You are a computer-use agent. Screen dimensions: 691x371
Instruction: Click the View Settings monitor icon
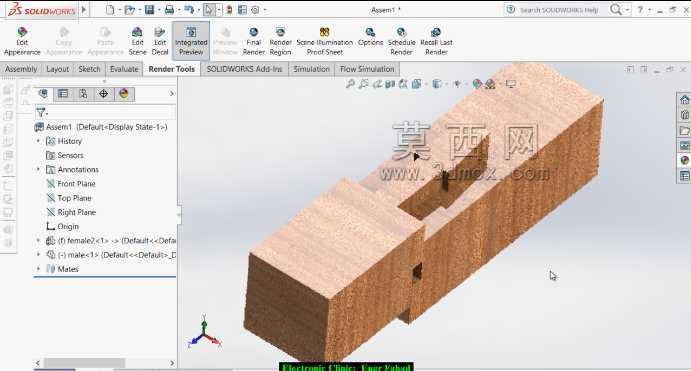pyautogui.click(x=511, y=84)
